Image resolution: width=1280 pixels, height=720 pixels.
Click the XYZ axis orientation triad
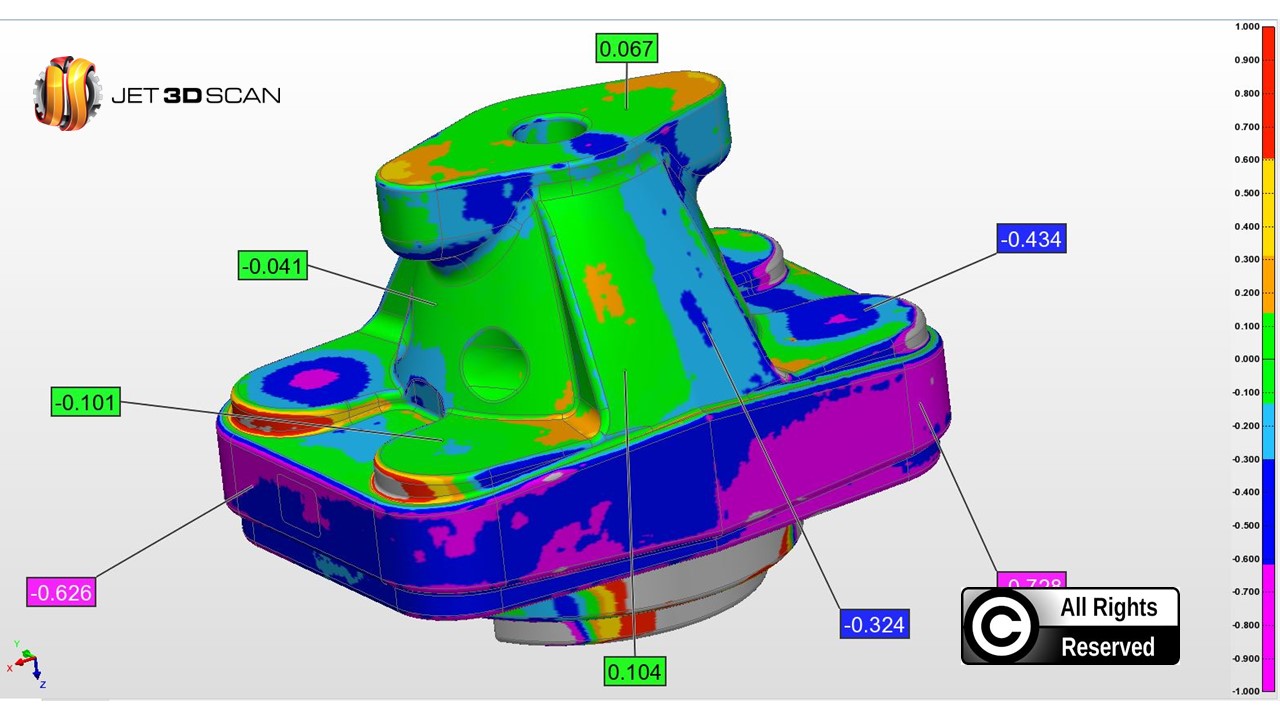point(26,663)
